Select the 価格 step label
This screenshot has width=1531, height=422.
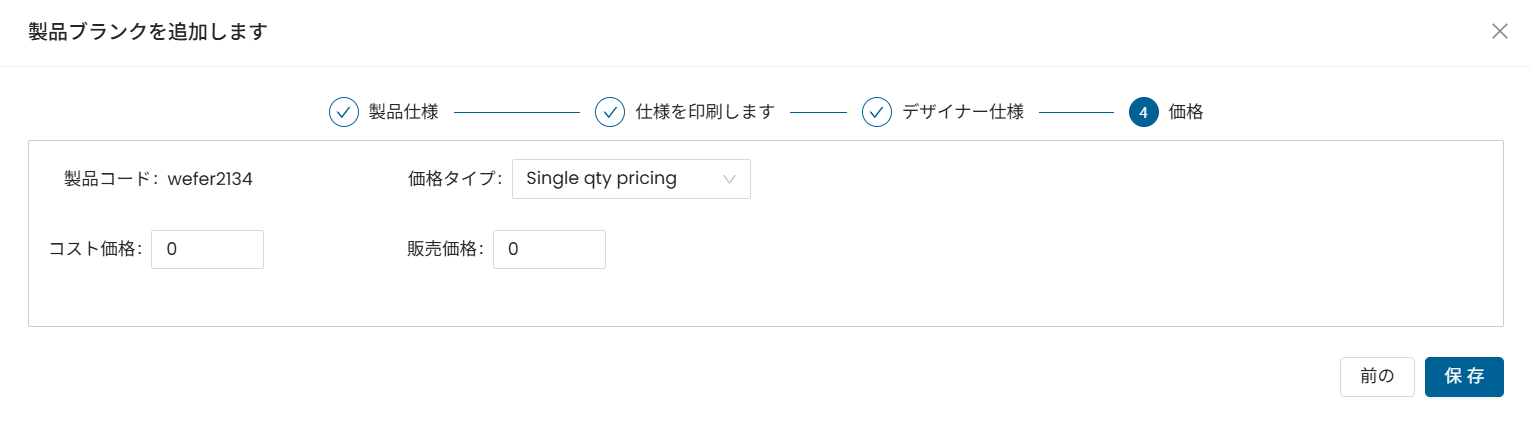point(1186,112)
